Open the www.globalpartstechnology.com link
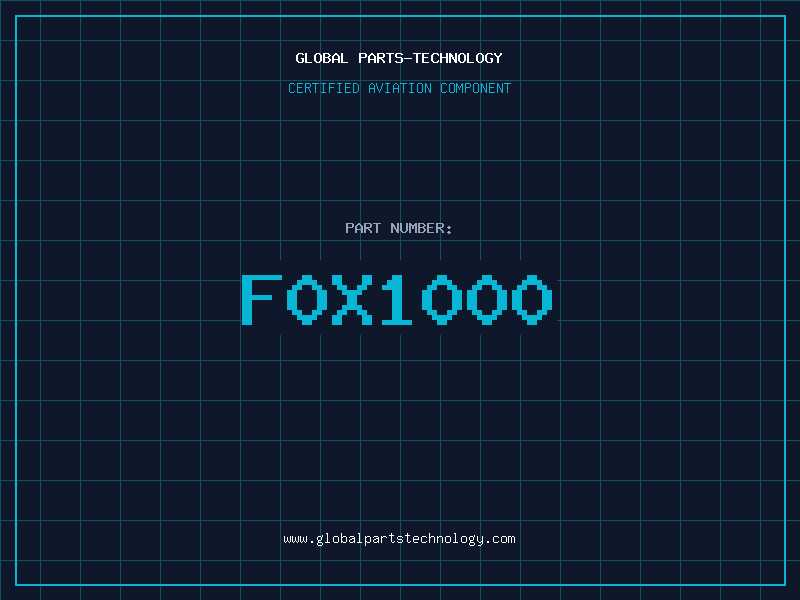 click(399, 539)
